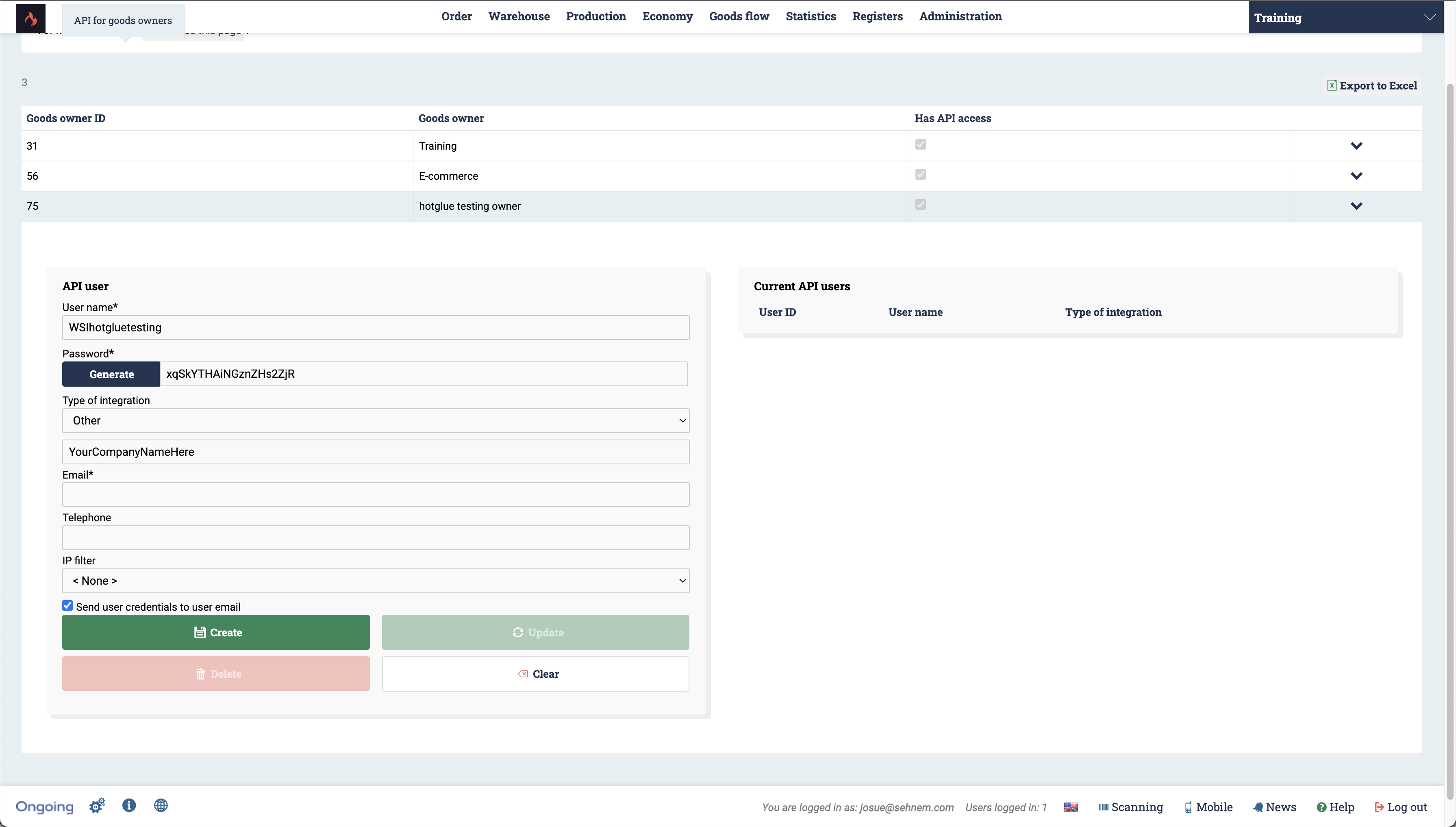The image size is (1456, 827).
Task: Click the flame logo home icon
Action: coord(30,18)
